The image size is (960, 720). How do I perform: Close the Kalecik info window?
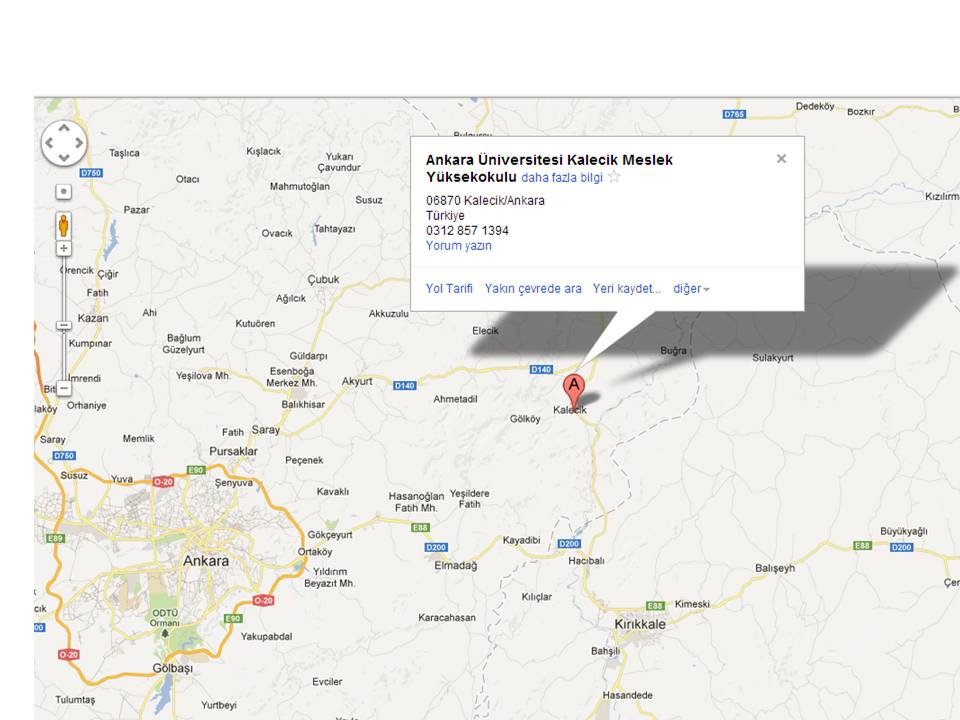click(781, 159)
